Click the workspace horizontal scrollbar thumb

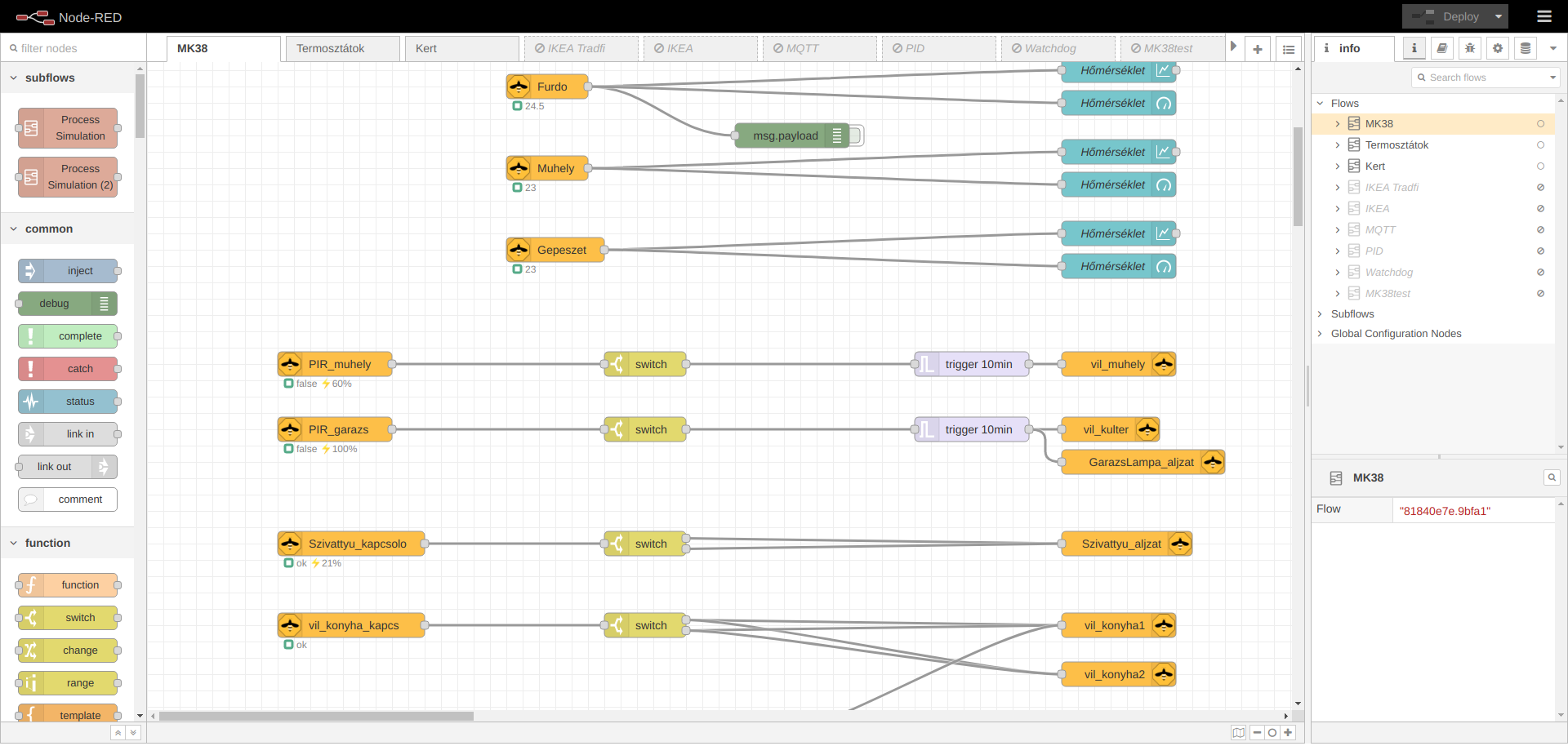(x=316, y=717)
